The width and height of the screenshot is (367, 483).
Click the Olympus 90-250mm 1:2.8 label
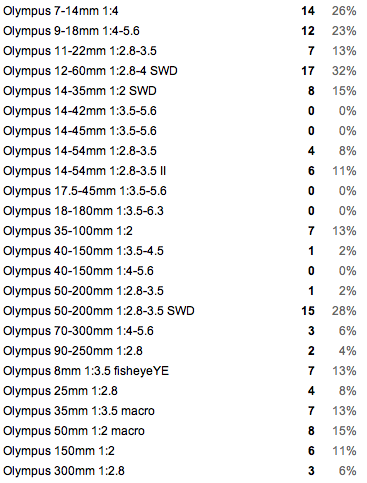[73, 351]
